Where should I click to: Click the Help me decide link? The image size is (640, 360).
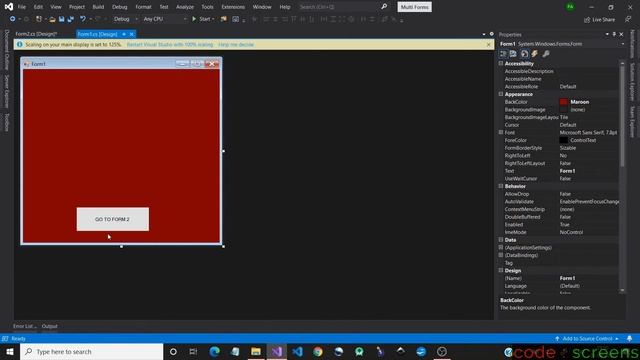pyautogui.click(x=236, y=44)
